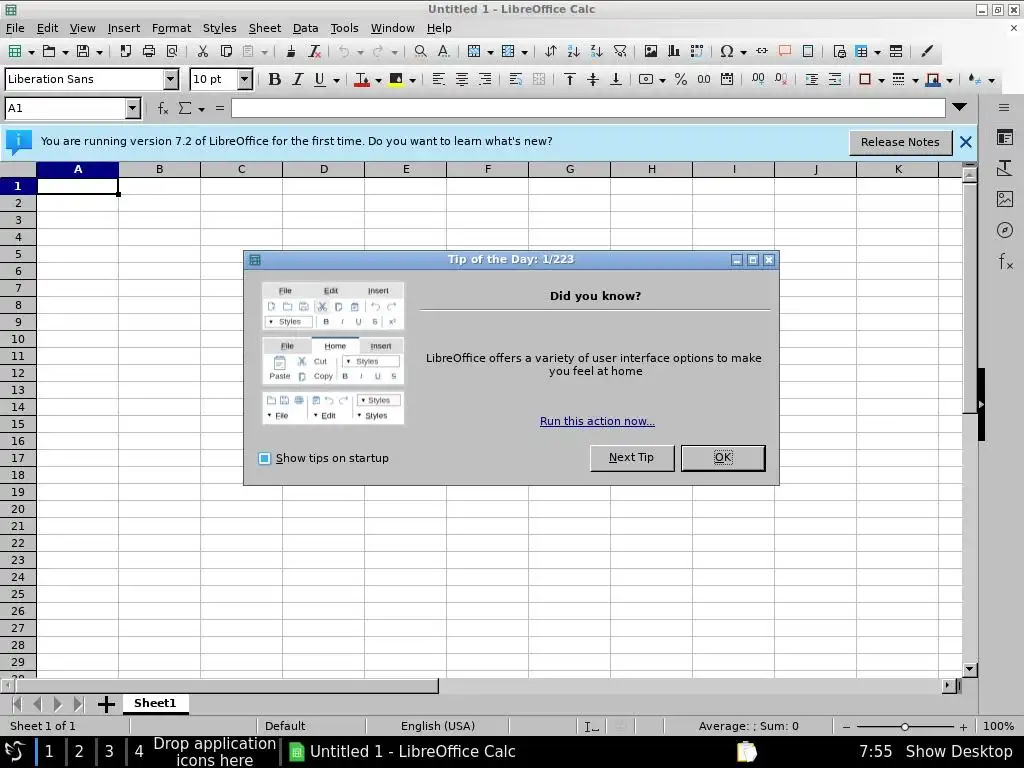Open Borders dropdown arrow
1024x768 pixels.
881,80
